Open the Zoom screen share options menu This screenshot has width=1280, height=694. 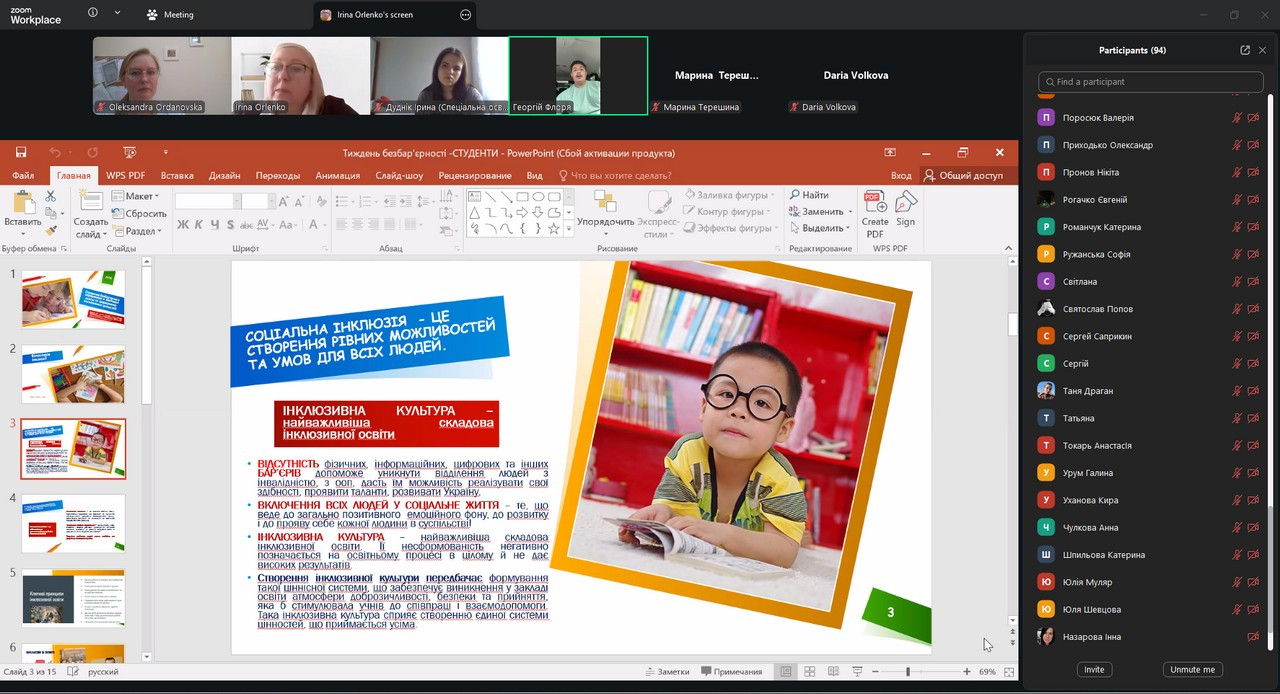click(465, 15)
